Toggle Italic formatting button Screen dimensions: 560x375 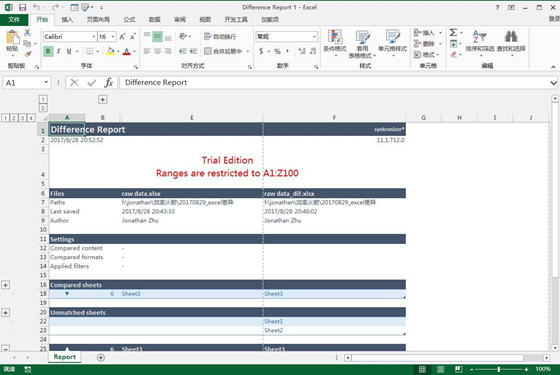click(58, 51)
